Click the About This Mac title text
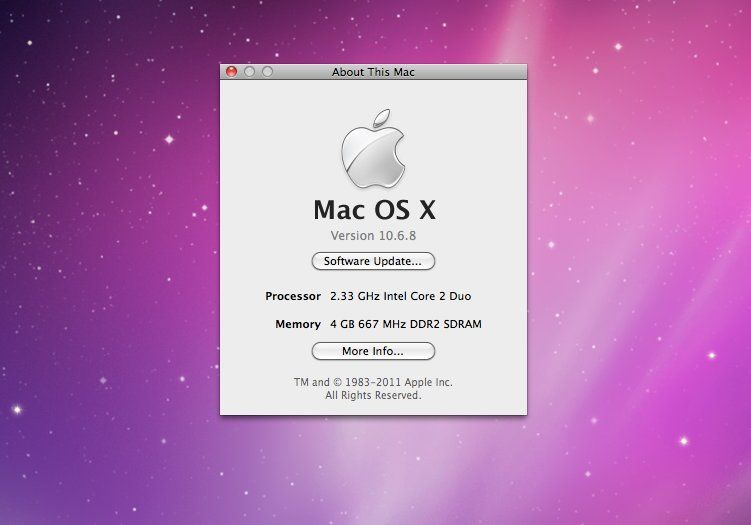The width and height of the screenshot is (751, 525). click(373, 72)
